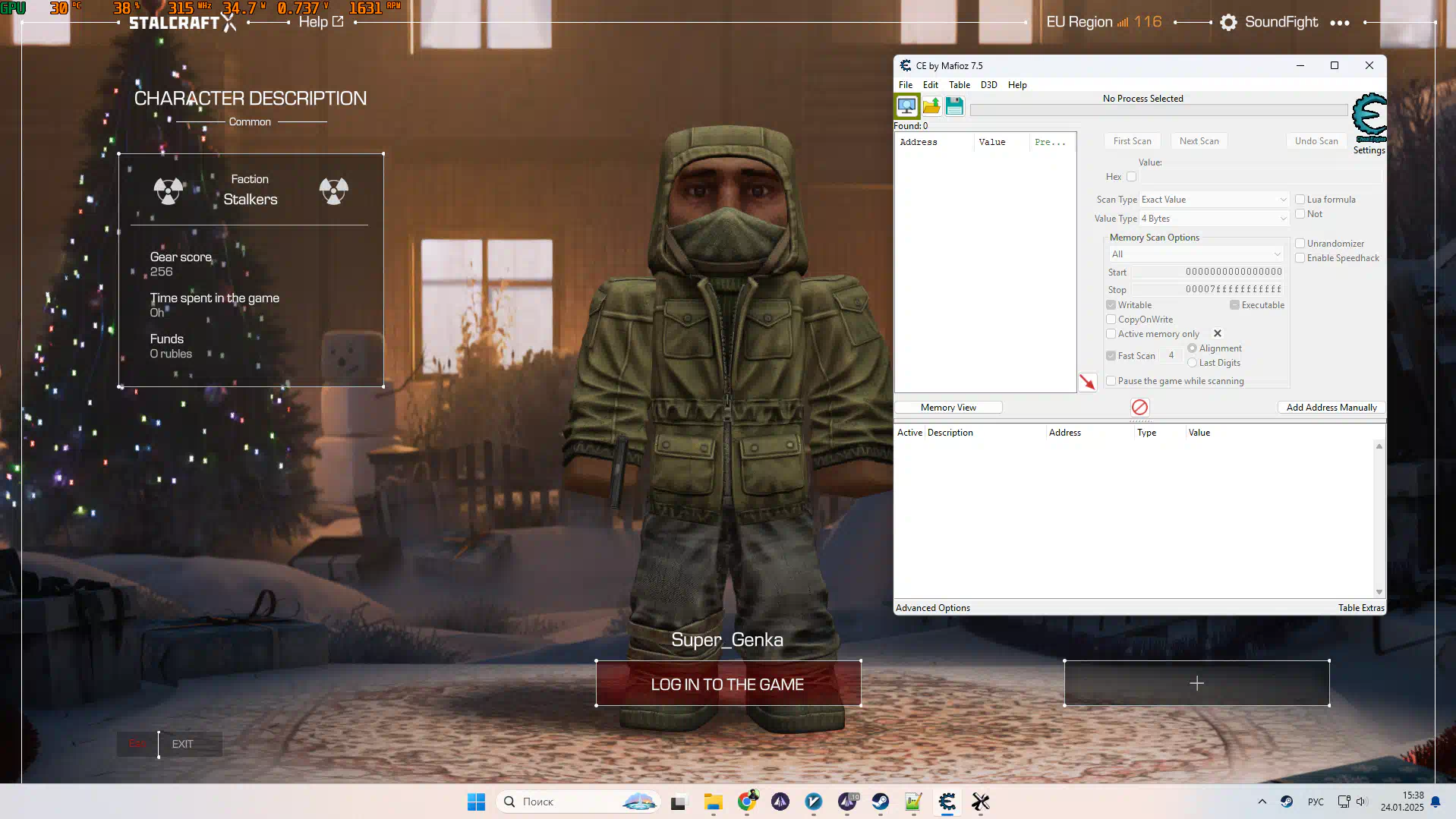Toggle the Fast Scan checkbox
This screenshot has width=1456, height=819.
click(1111, 356)
